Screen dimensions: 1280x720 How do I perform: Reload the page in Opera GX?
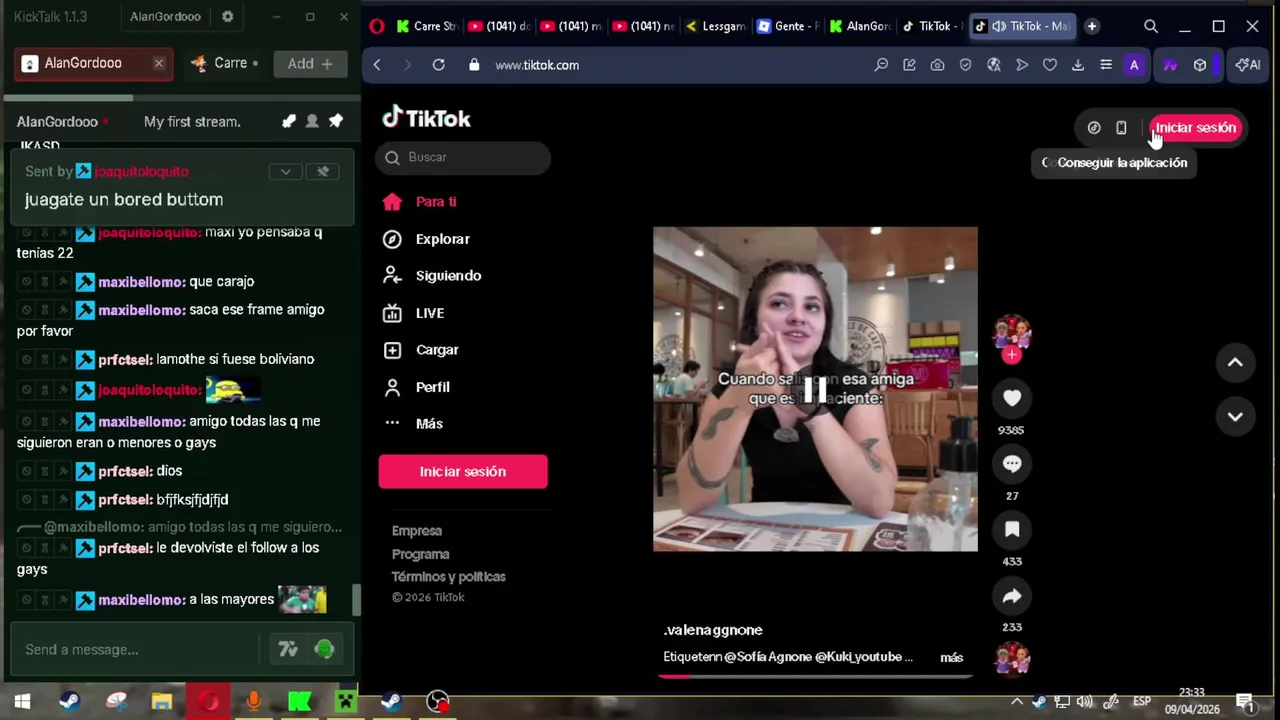(438, 65)
